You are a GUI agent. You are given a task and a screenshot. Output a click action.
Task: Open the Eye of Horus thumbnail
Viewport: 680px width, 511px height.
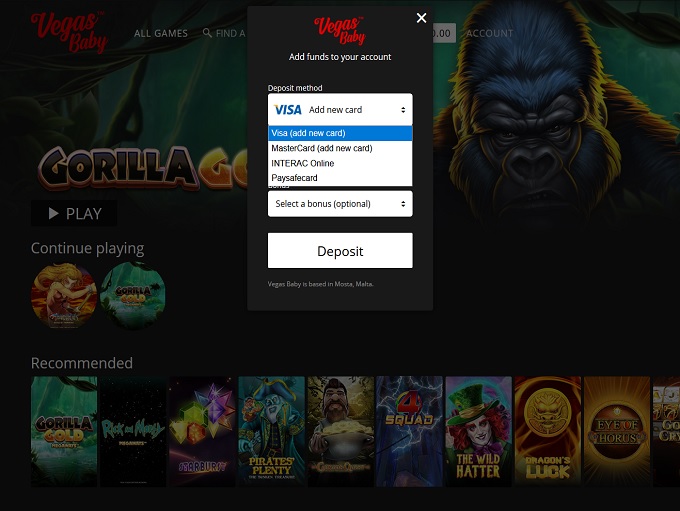[616, 431]
